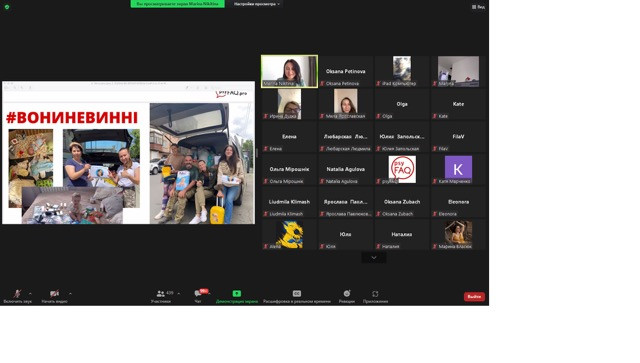Open the View menu in top right

point(478,7)
